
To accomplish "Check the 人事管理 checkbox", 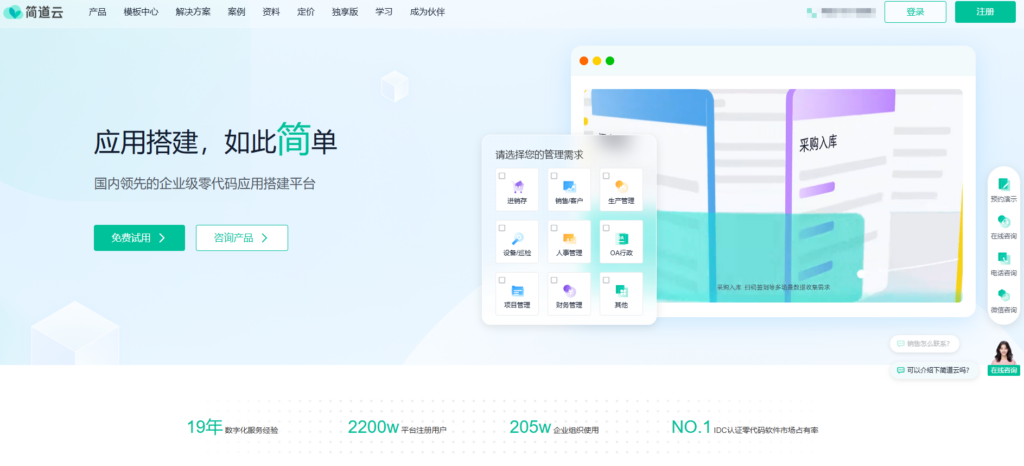I will coord(554,228).
